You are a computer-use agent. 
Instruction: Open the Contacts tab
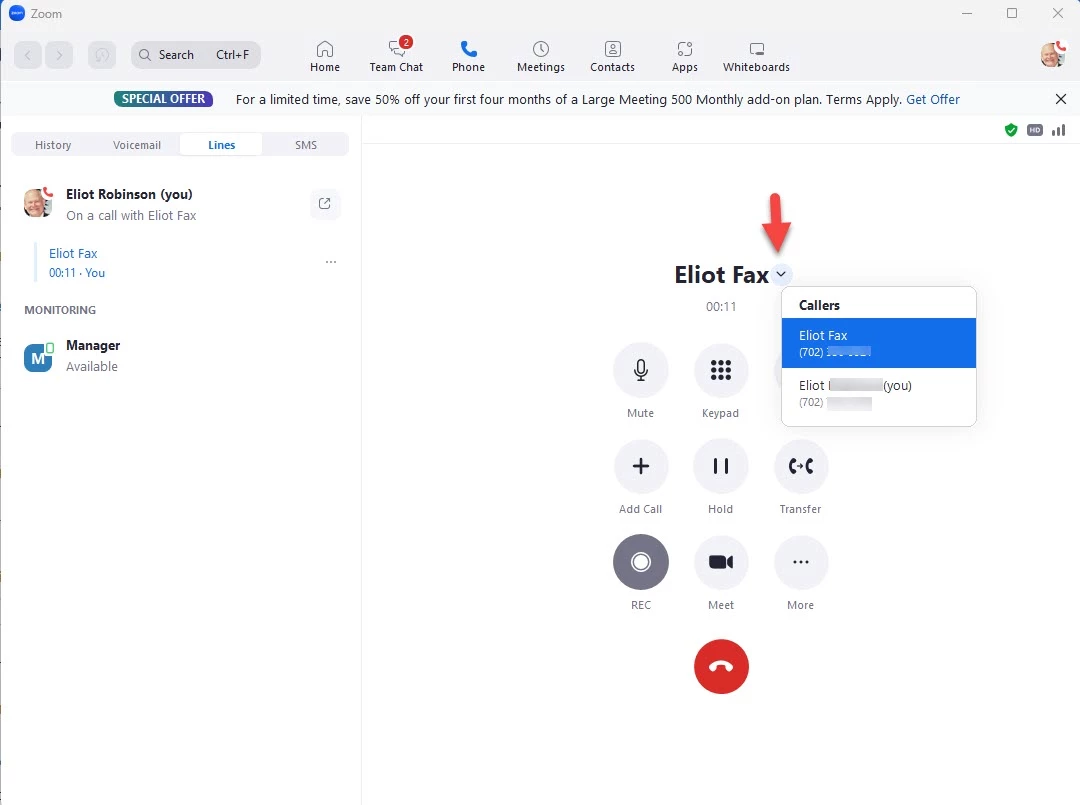pos(612,56)
